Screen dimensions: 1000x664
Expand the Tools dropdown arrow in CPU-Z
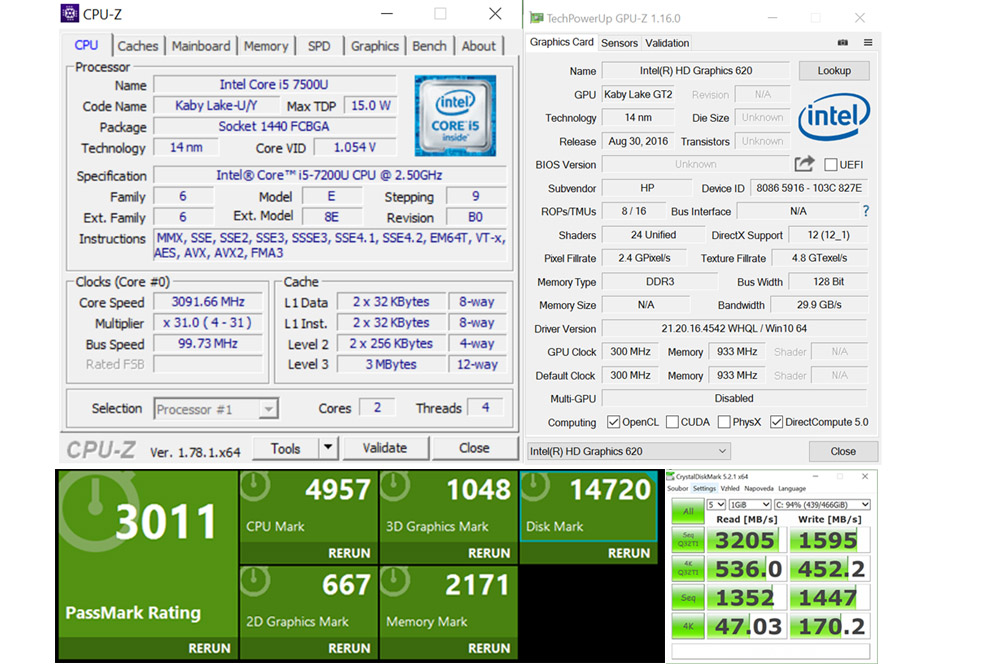pyautogui.click(x=328, y=448)
